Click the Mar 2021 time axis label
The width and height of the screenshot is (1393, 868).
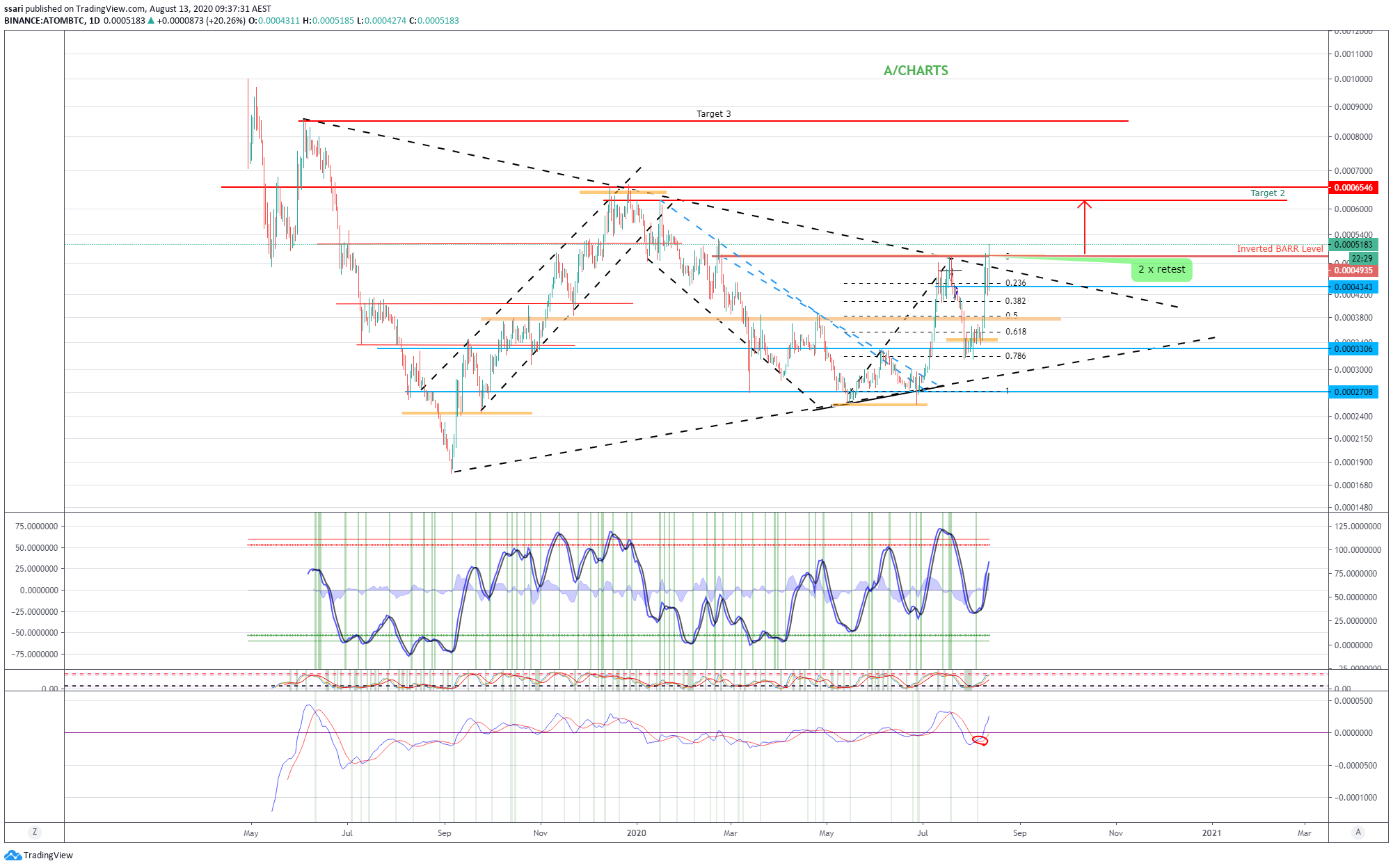coord(1304,833)
